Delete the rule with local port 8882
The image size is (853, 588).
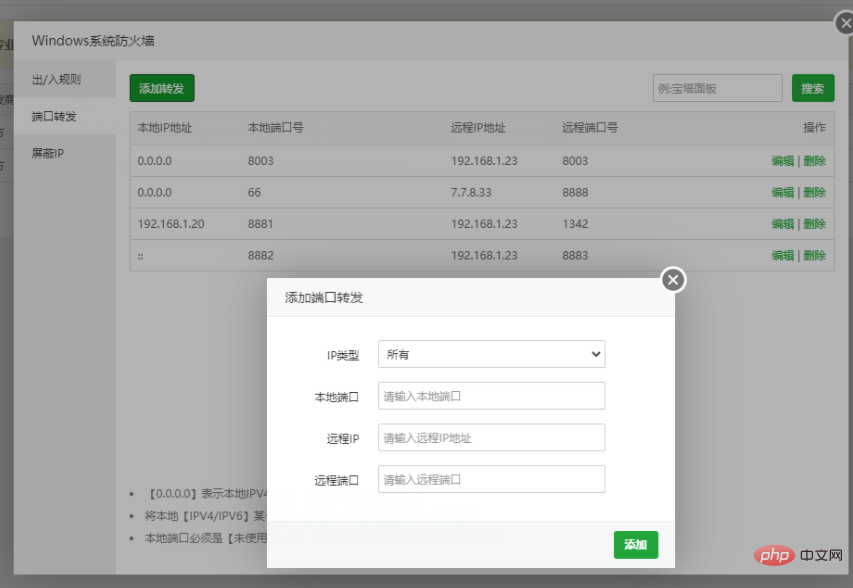[x=814, y=256]
